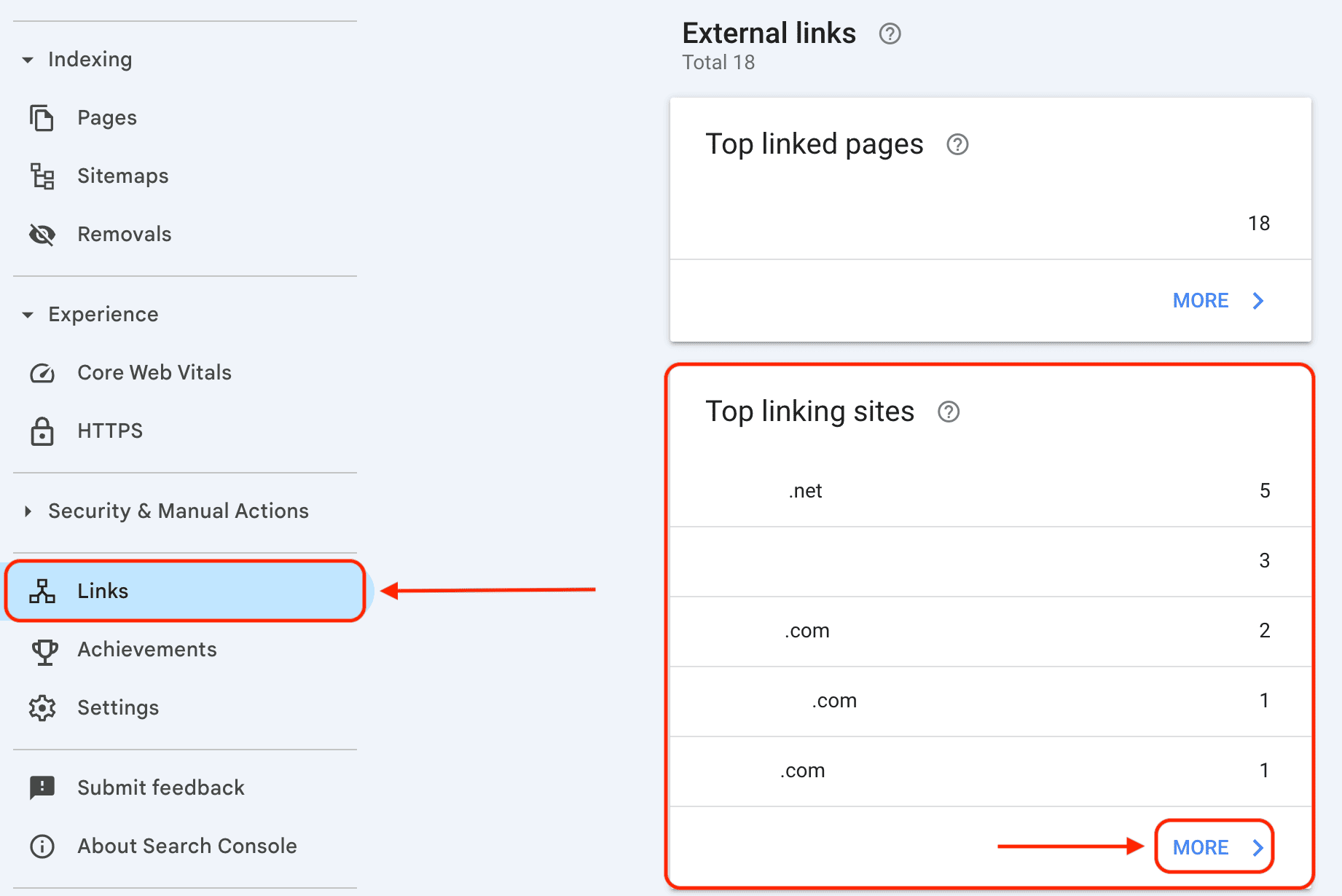
Task: Collapse the Indexing section
Action: coord(28,59)
